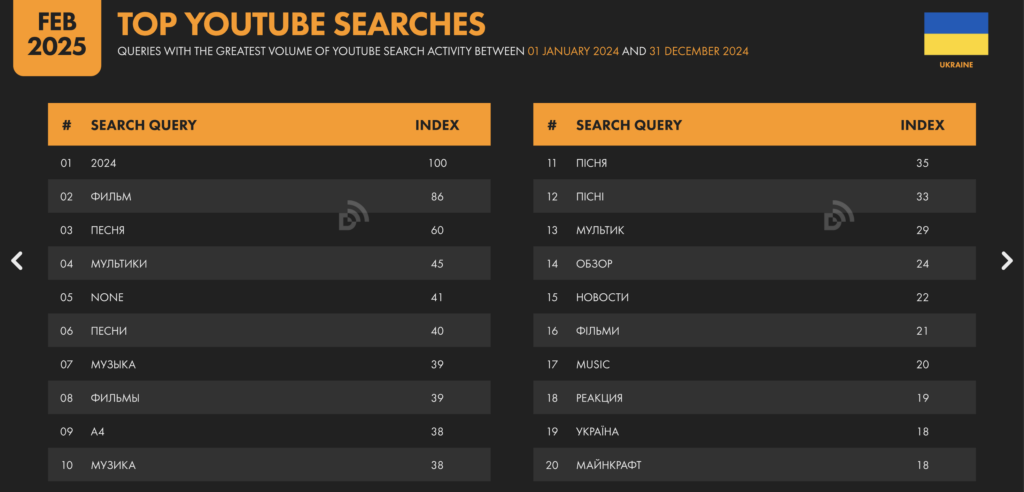Select the 'A4' search query
Screen dimensions: 1024x492
click(97, 432)
